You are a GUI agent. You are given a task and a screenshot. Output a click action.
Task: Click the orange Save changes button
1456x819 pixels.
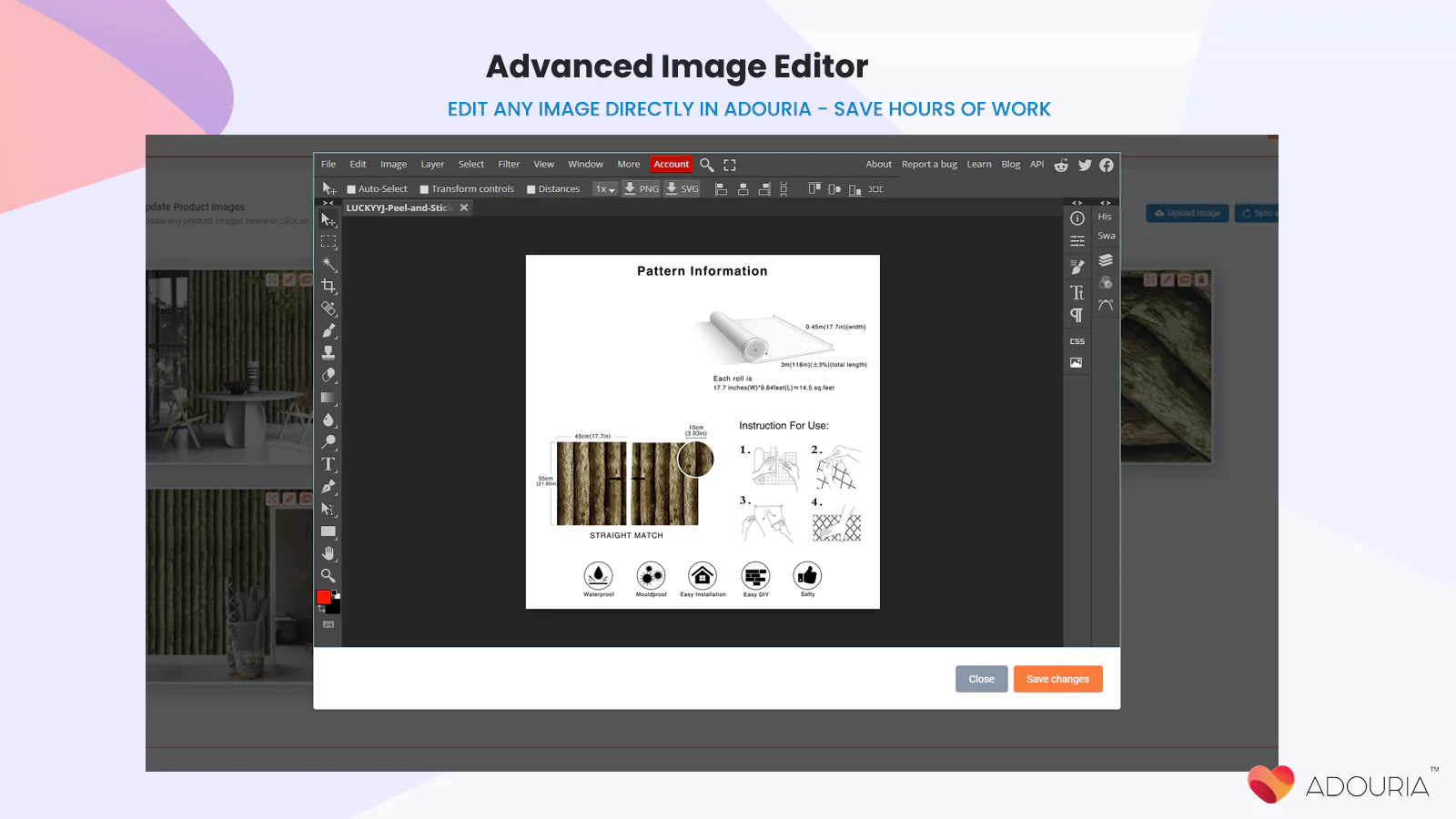1057,679
